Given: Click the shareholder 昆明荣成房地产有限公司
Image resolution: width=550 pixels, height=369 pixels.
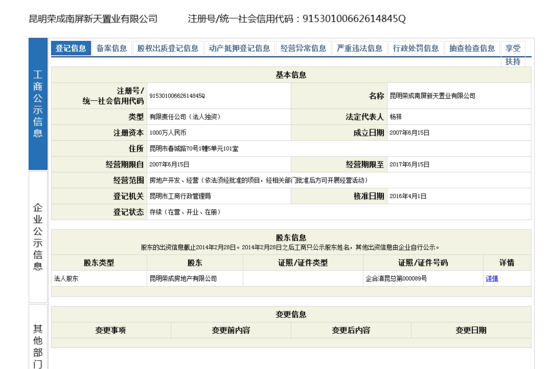Looking at the screenshot, I should (x=183, y=279).
